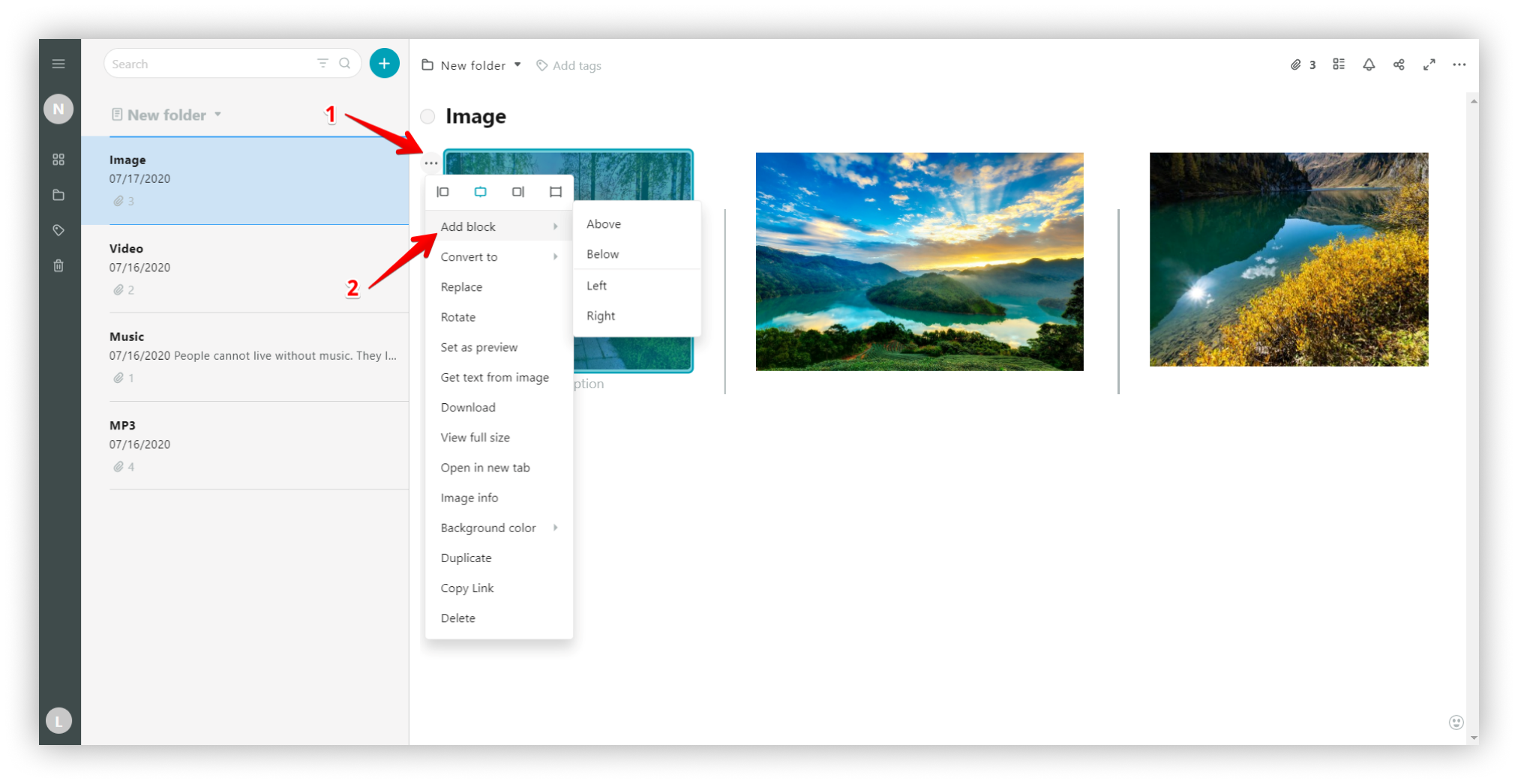Expand the Background color submenu

point(499,528)
